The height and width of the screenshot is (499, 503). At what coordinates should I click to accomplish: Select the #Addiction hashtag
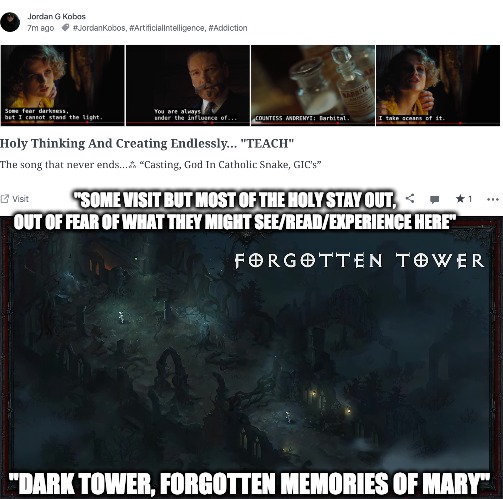[228, 28]
